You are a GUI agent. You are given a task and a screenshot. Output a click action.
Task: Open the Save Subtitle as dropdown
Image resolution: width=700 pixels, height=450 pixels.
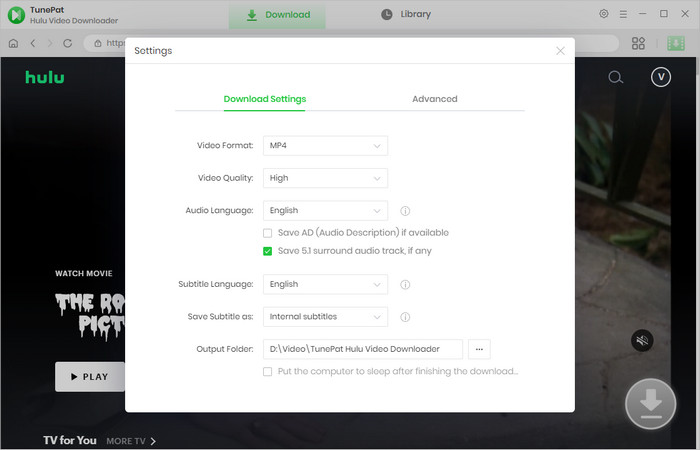click(325, 317)
